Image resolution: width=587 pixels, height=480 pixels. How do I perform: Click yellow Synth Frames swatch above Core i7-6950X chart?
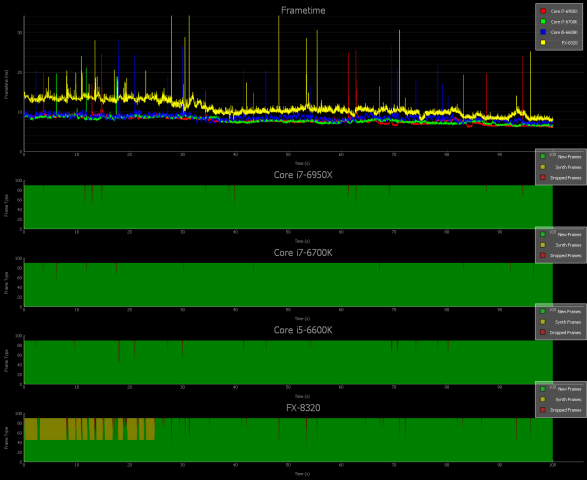pyautogui.click(x=543, y=167)
